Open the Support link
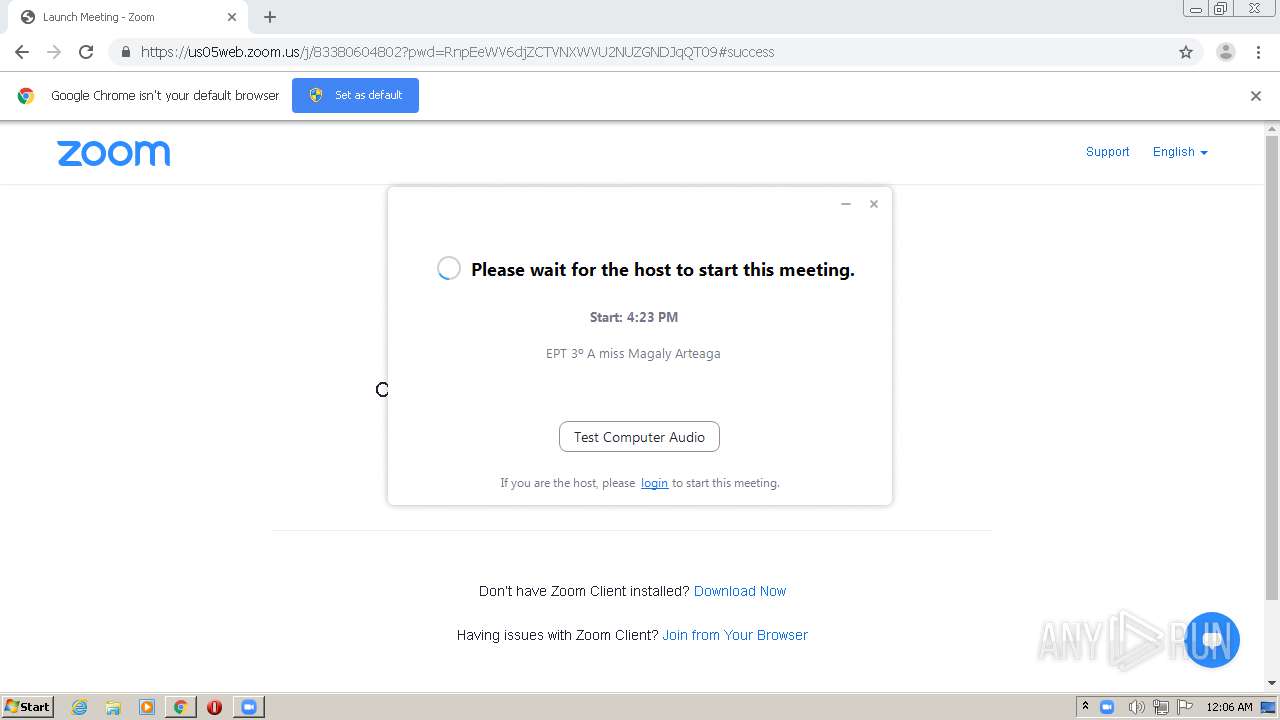1280x720 pixels. pos(1107,152)
